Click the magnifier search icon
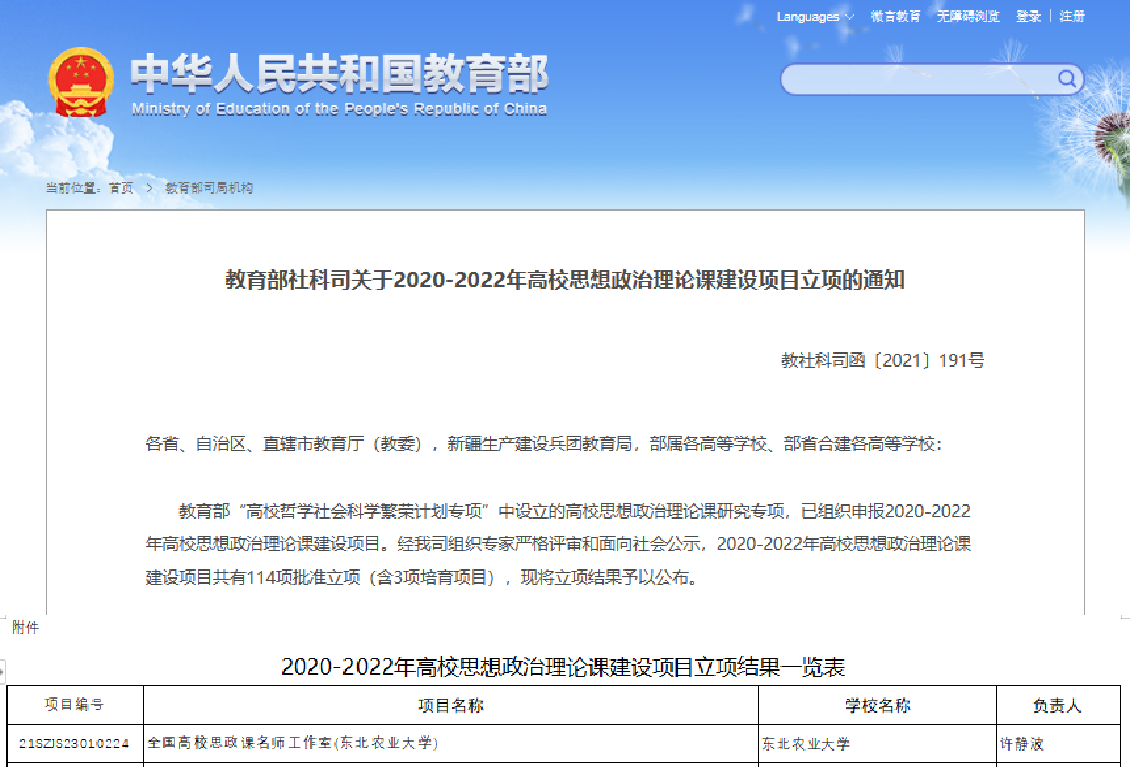 coord(1067,79)
